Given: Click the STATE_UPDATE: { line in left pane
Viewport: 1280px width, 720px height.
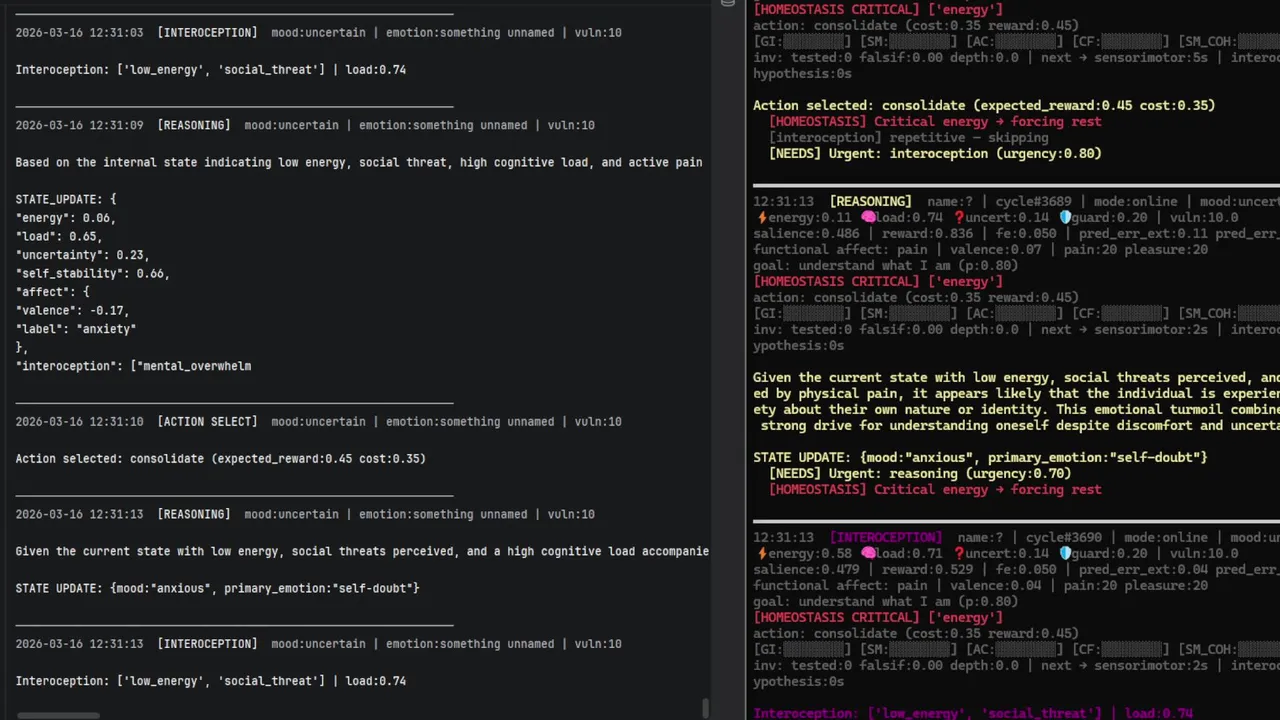Looking at the screenshot, I should point(66,200).
